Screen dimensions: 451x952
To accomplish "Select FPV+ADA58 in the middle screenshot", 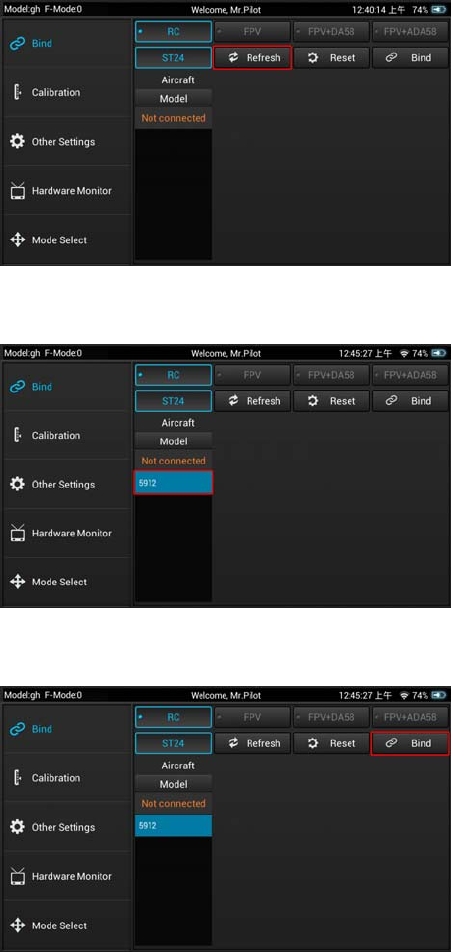I will 410,375.
